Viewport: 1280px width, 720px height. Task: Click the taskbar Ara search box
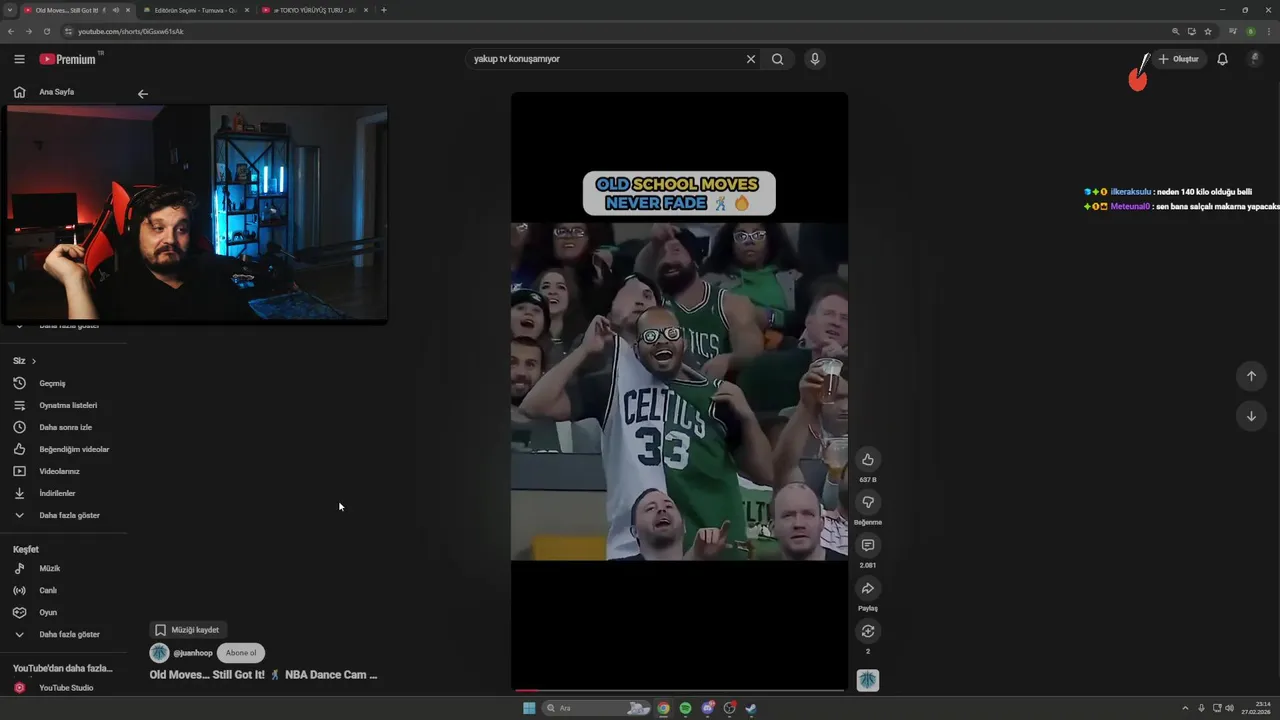click(597, 708)
